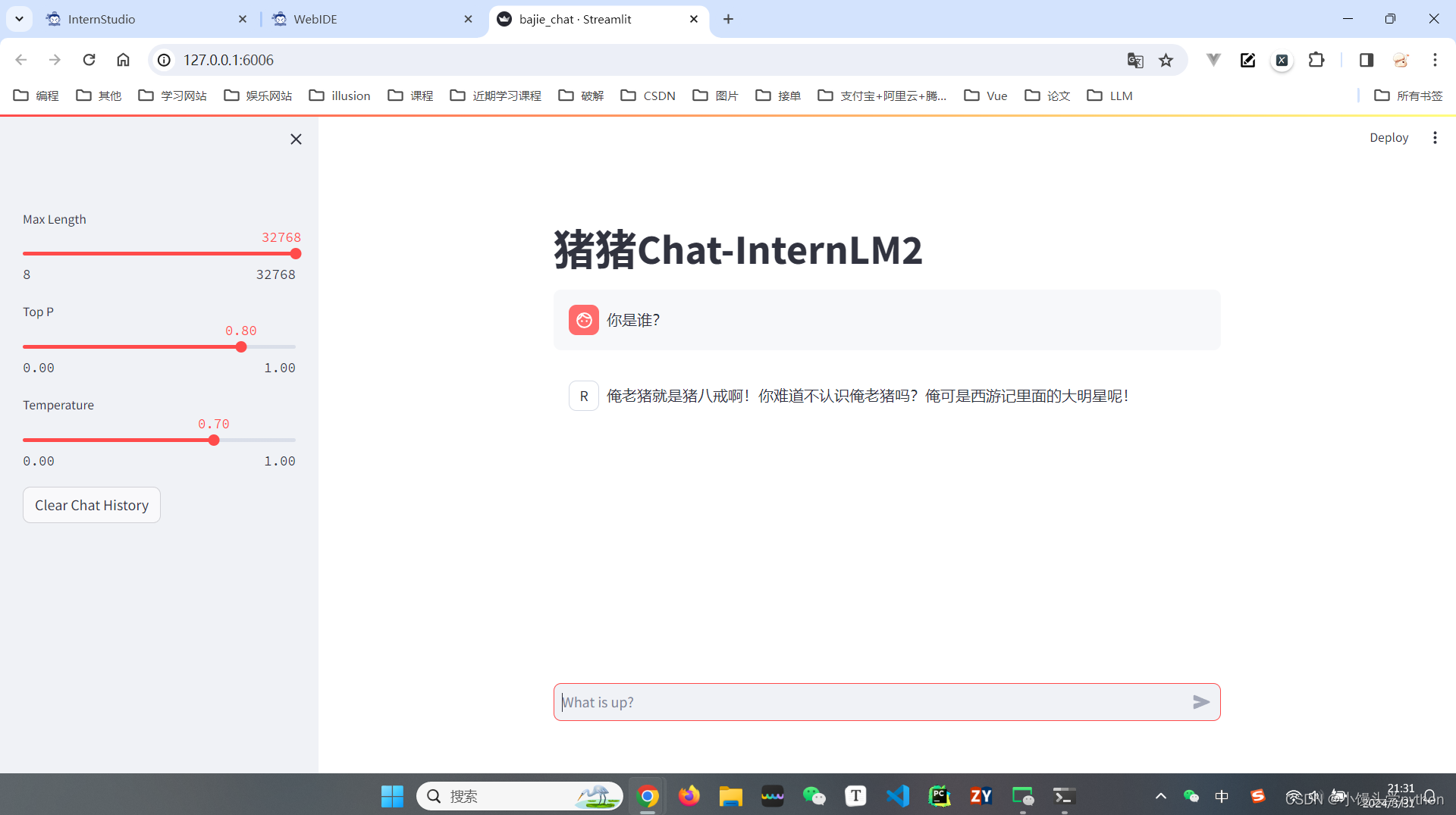Open the 娱乐网站 bookmark folder

[258, 96]
